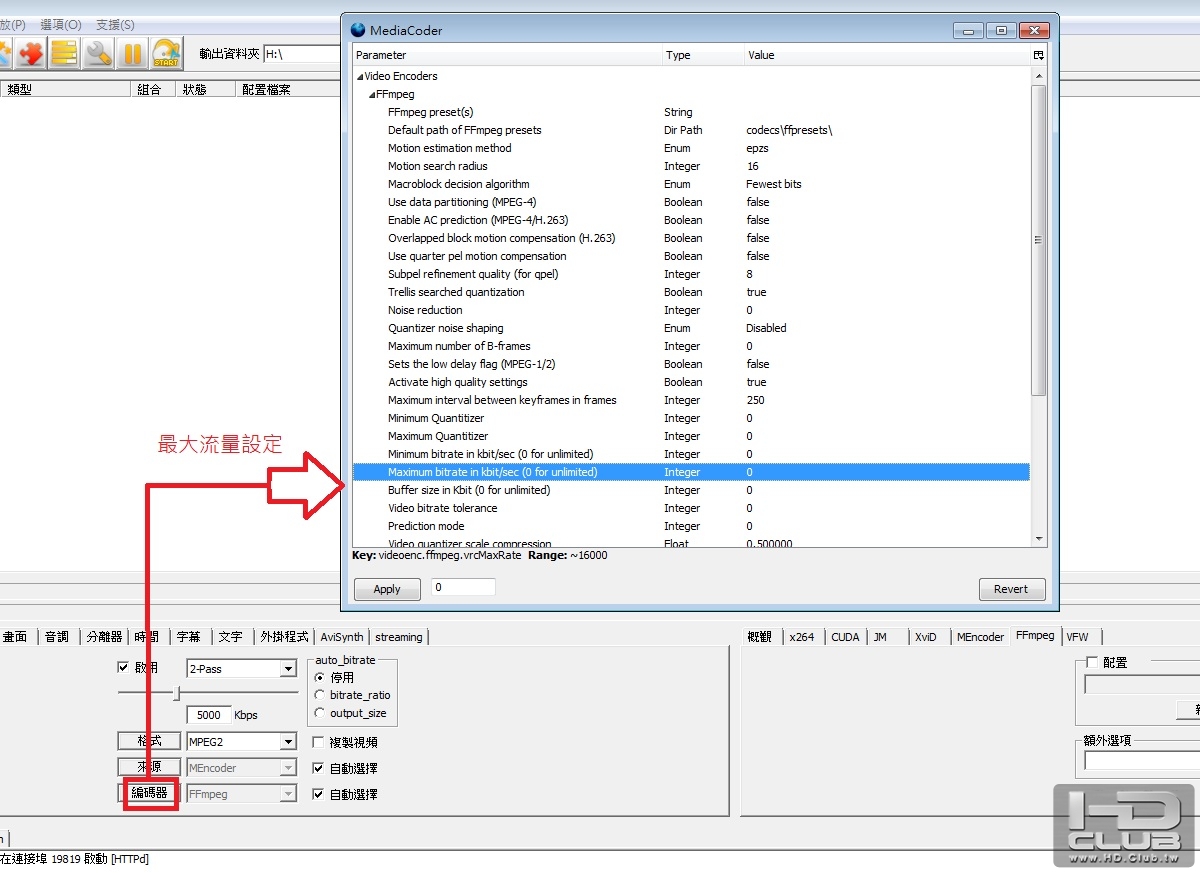The width and height of the screenshot is (1200, 873).
Task: Click the MediaCoder globe icon in the title bar
Action: tap(358, 30)
